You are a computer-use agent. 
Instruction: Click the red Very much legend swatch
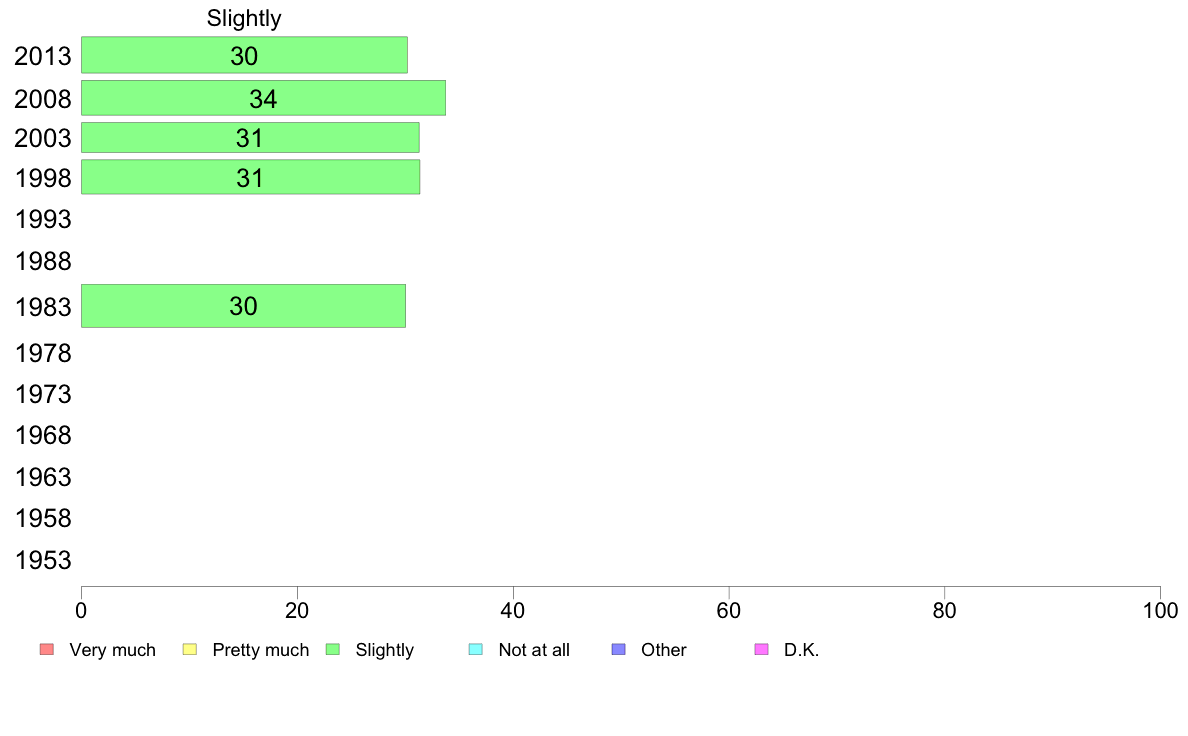pyautogui.click(x=47, y=650)
